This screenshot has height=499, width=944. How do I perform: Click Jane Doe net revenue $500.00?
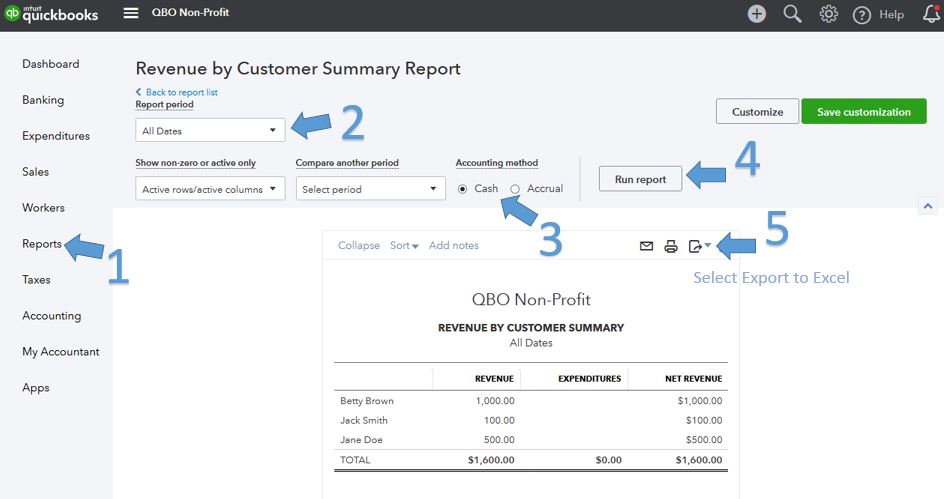point(704,439)
